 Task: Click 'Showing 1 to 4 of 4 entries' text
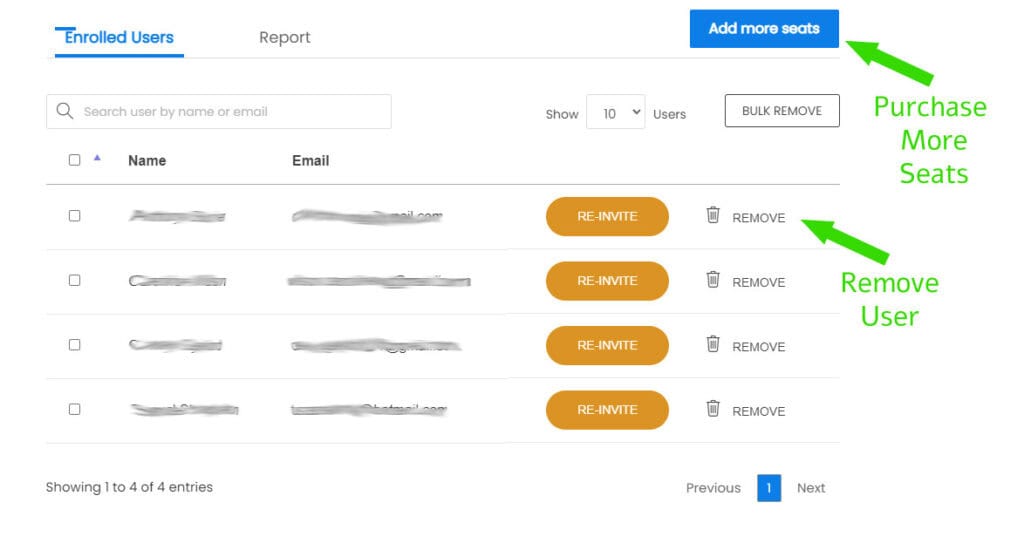(129, 487)
